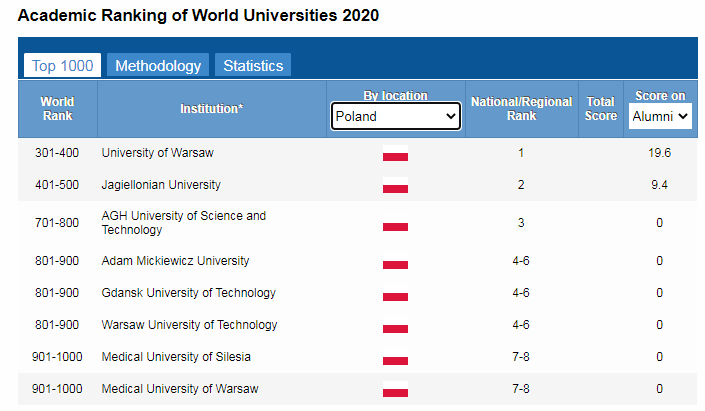Open AGH University of Science and Technology
Viewport: 705px width, 411px height.
click(x=183, y=223)
